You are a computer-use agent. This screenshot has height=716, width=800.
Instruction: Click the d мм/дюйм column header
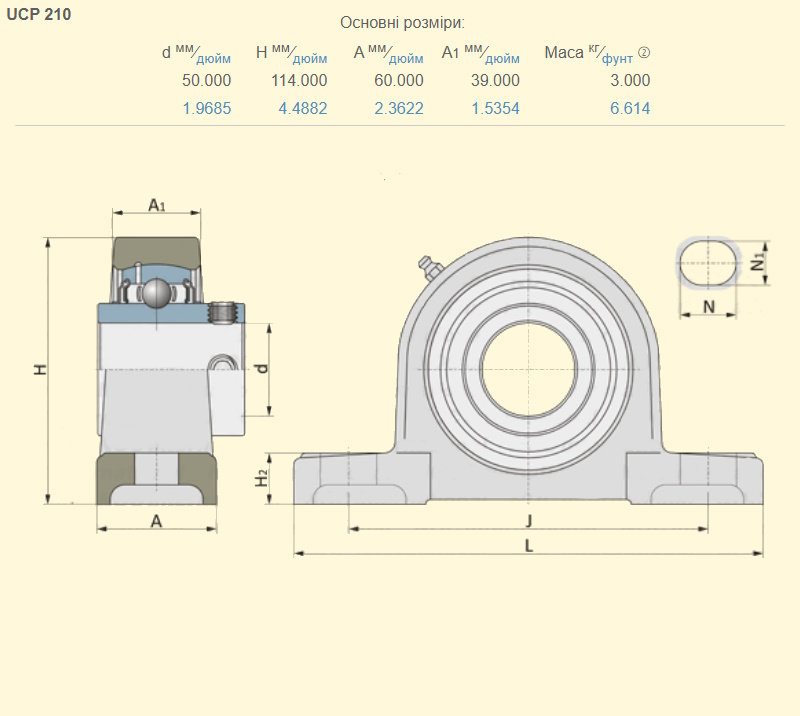tap(196, 53)
